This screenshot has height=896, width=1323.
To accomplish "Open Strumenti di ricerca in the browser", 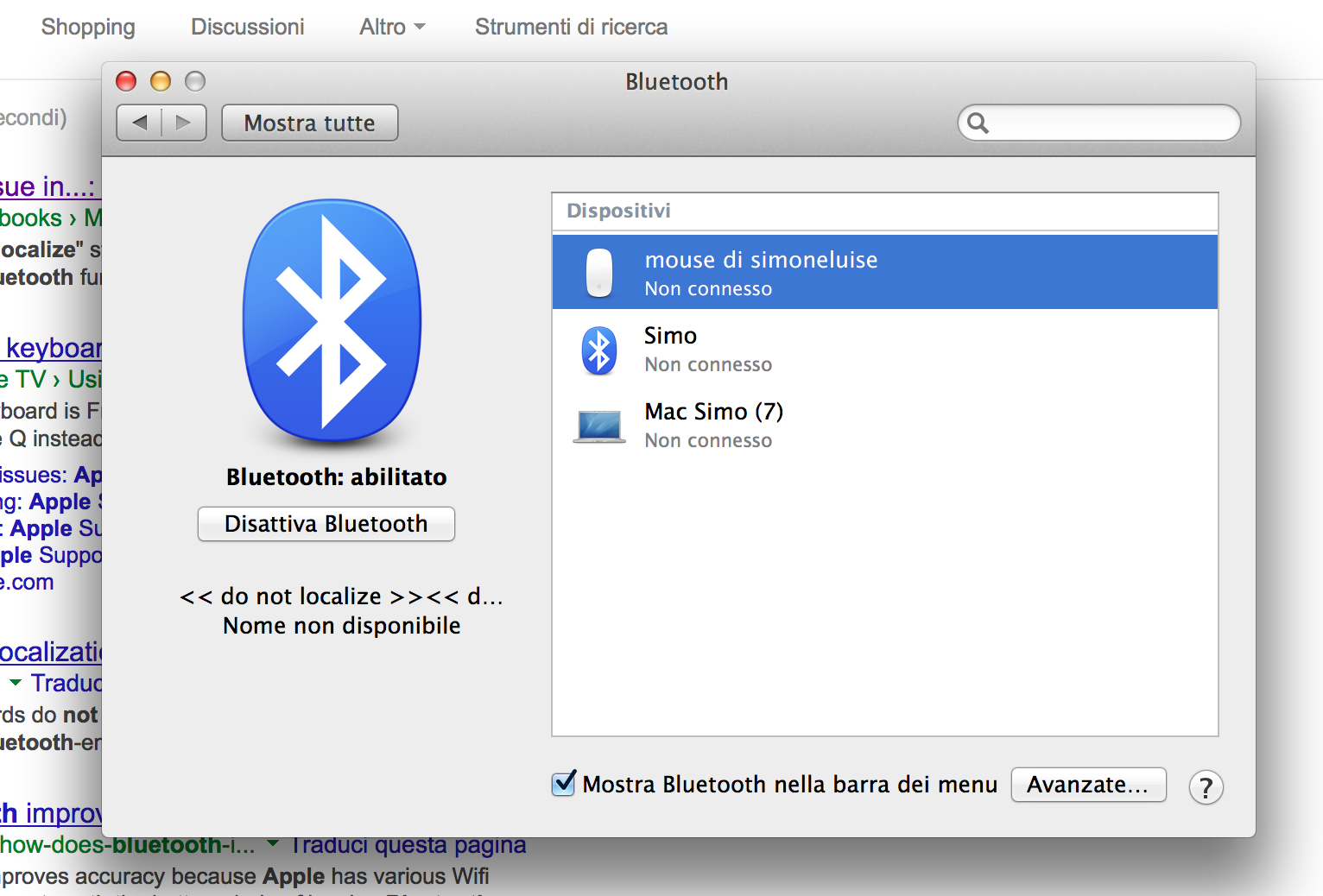I will pos(571,28).
